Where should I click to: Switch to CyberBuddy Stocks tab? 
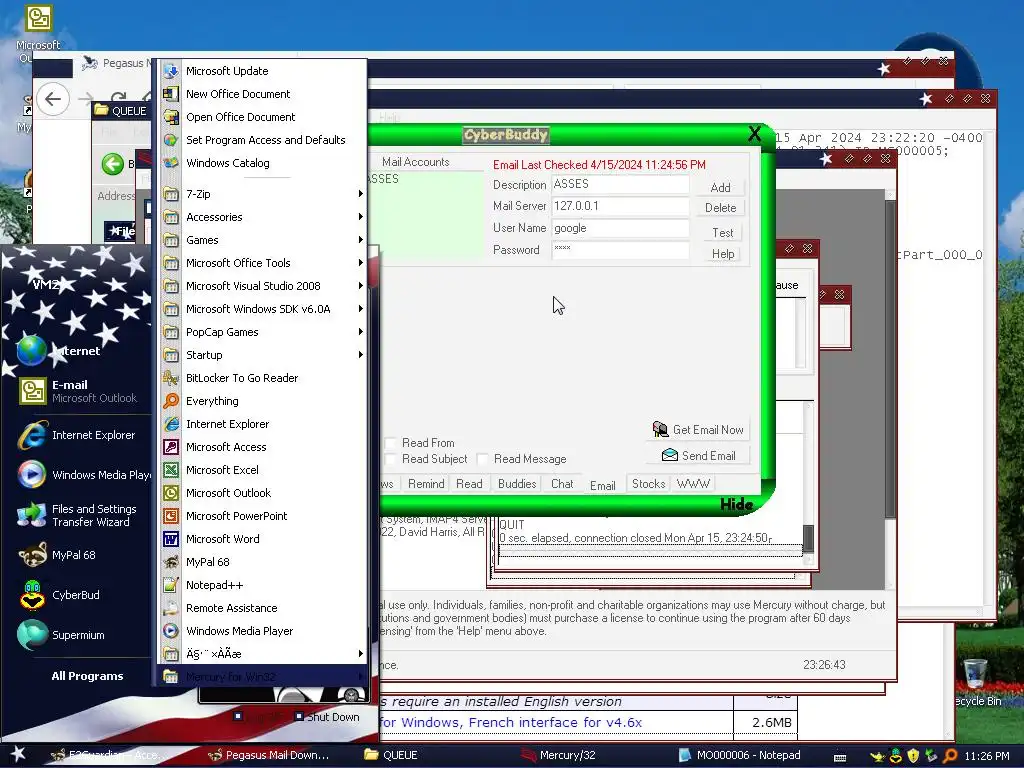[x=648, y=484]
